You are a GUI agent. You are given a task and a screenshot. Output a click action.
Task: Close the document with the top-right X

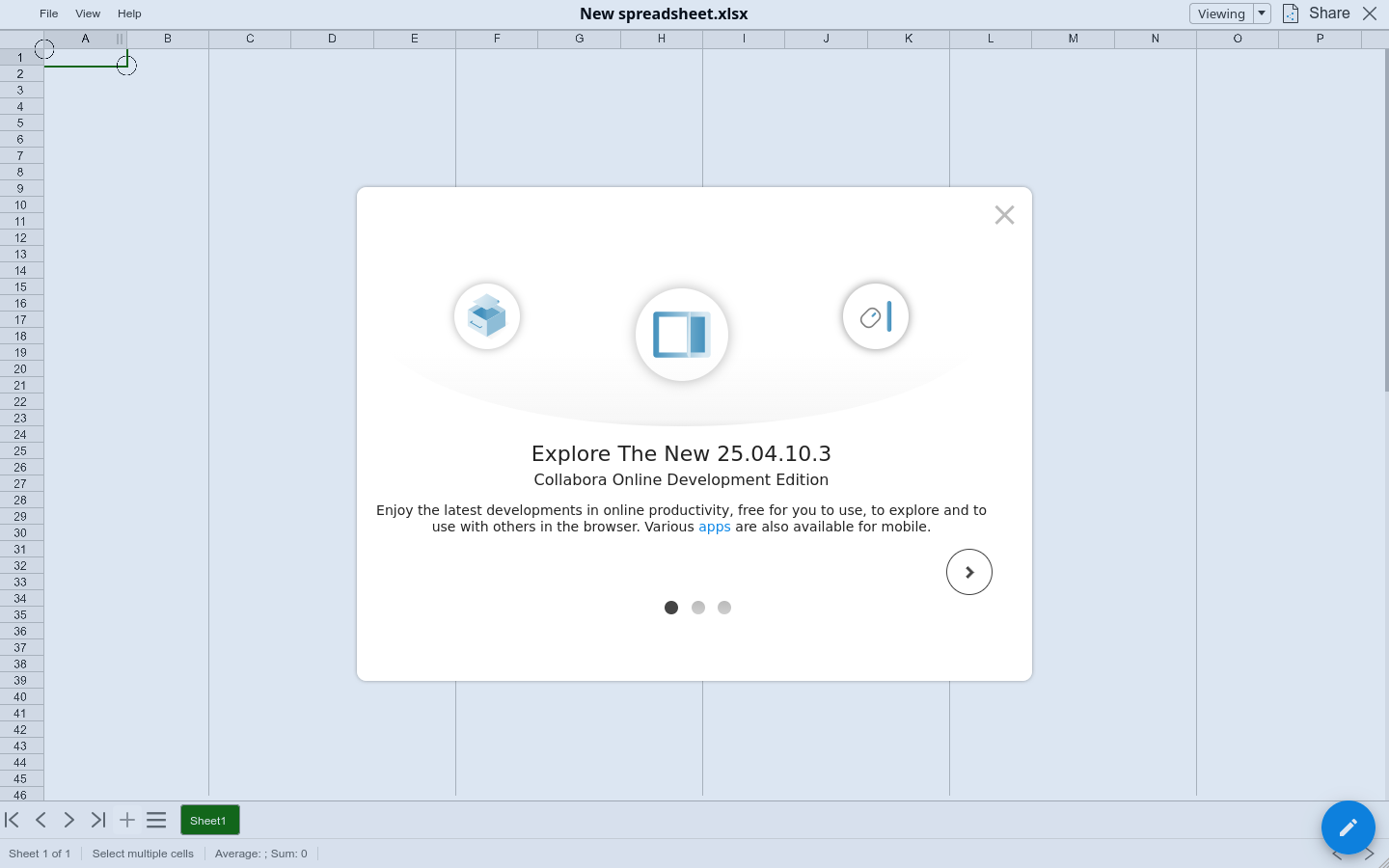[x=1370, y=14]
